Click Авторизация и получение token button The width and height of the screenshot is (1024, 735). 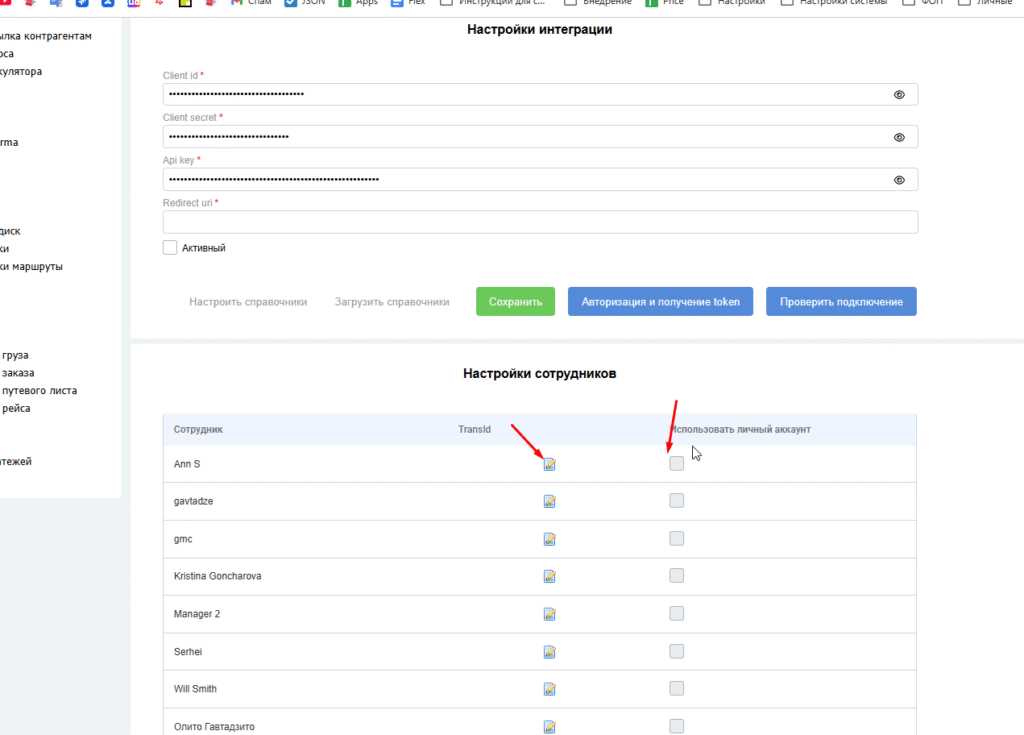pos(660,302)
